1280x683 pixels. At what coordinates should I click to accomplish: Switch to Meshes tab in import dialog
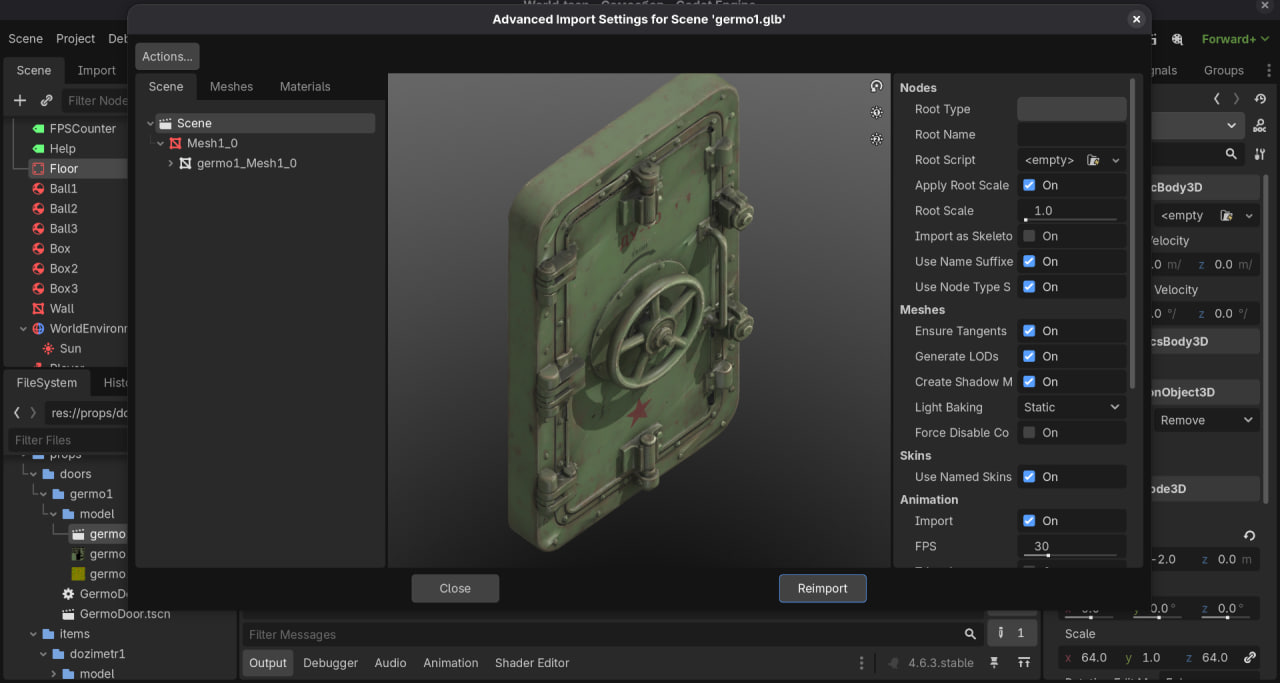click(x=231, y=87)
